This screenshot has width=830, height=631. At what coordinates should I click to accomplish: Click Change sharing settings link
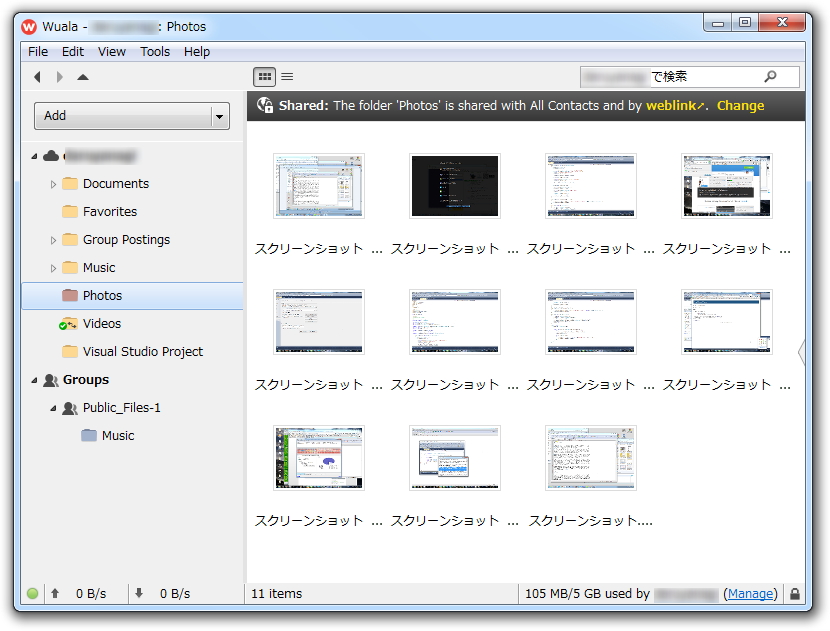pos(740,105)
